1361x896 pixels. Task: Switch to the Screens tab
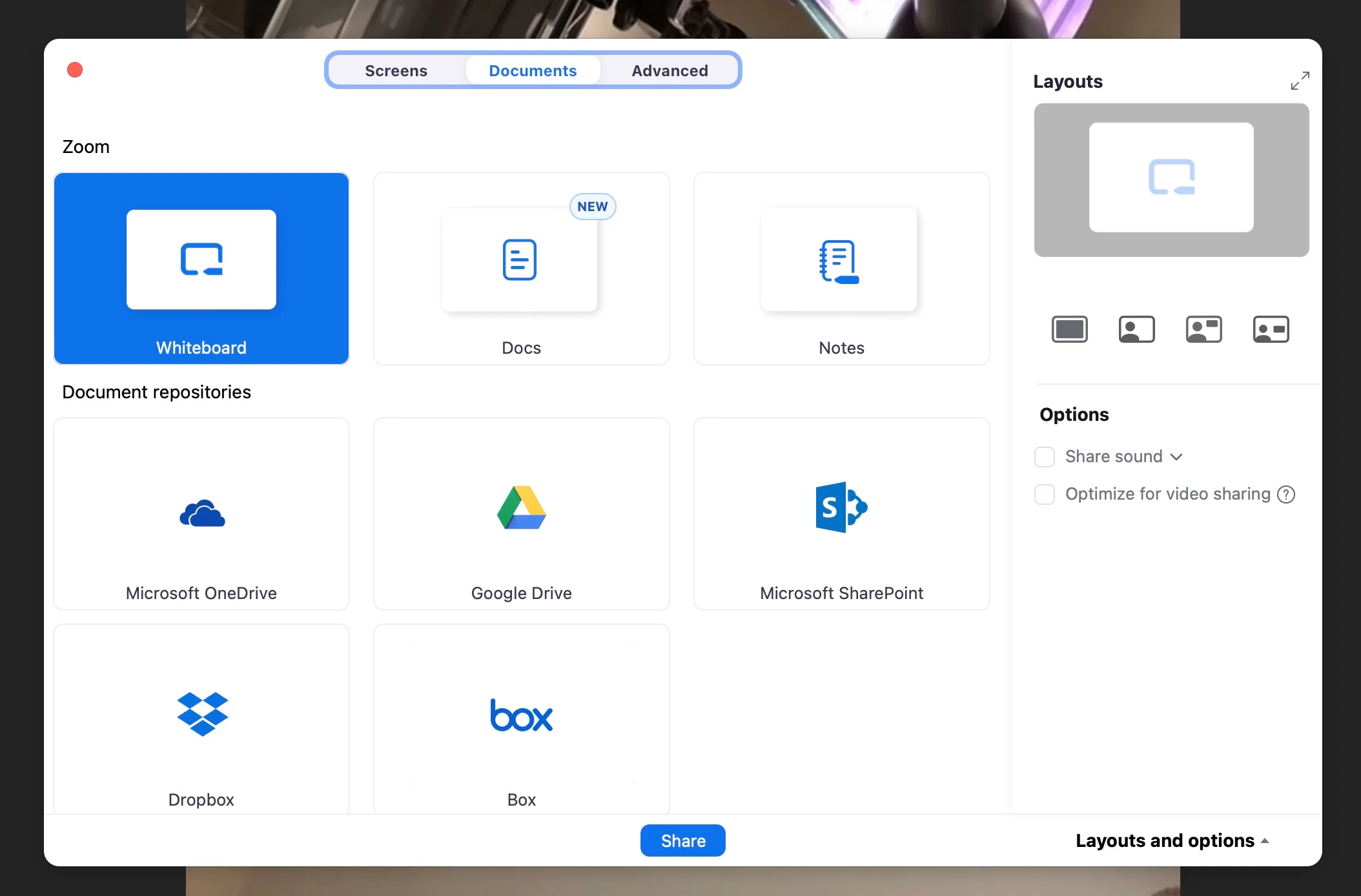tap(396, 70)
